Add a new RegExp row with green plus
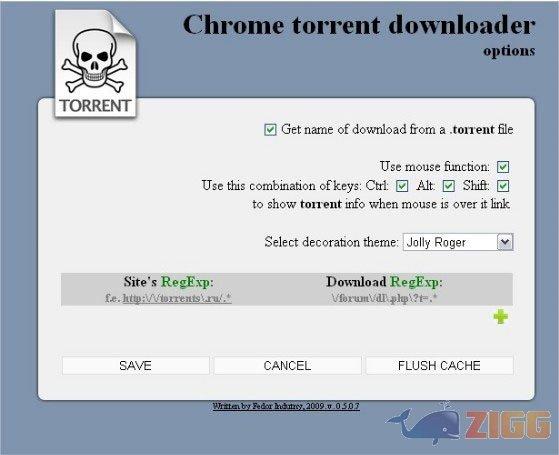Viewport: 559px width, 455px height. pyautogui.click(x=501, y=317)
